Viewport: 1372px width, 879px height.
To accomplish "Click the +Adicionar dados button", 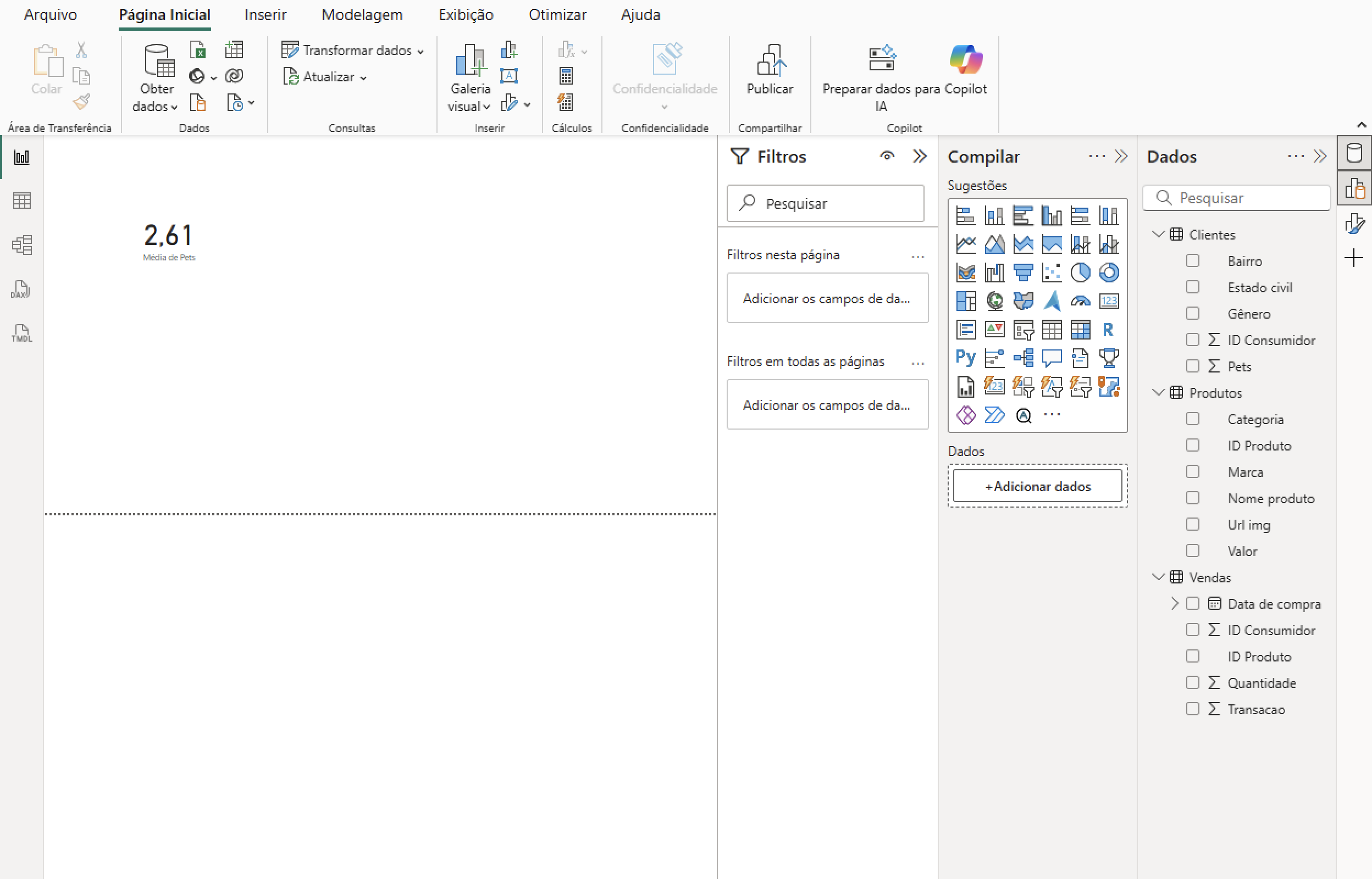I will click(1037, 486).
